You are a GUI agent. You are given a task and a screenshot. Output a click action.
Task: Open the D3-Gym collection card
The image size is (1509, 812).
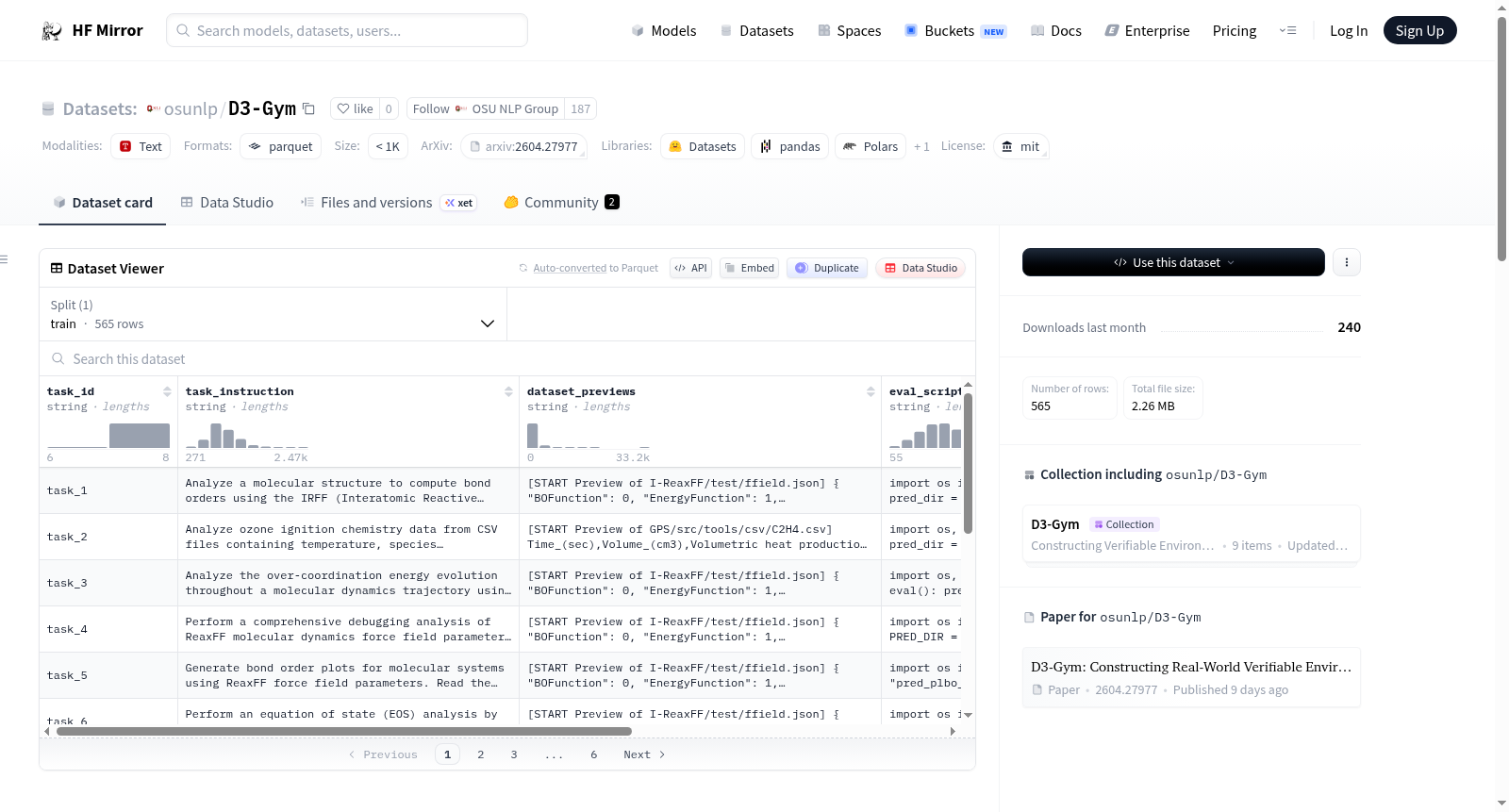pos(1191,534)
